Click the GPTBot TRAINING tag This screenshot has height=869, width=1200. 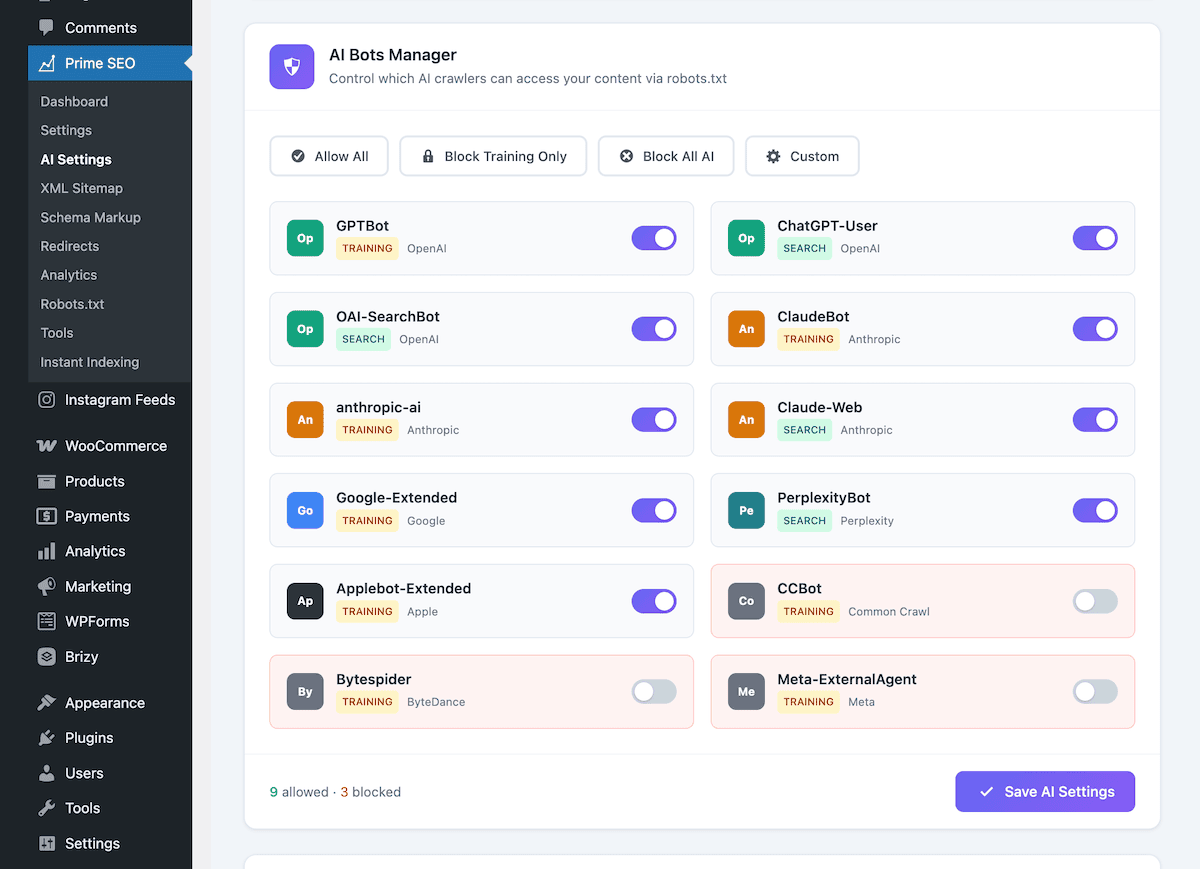click(x=367, y=248)
